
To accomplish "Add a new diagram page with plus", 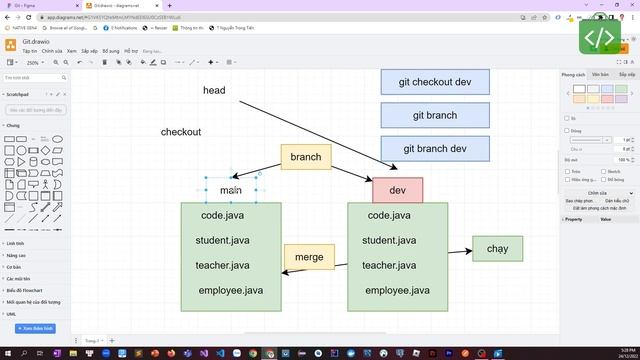I will click(x=112, y=340).
